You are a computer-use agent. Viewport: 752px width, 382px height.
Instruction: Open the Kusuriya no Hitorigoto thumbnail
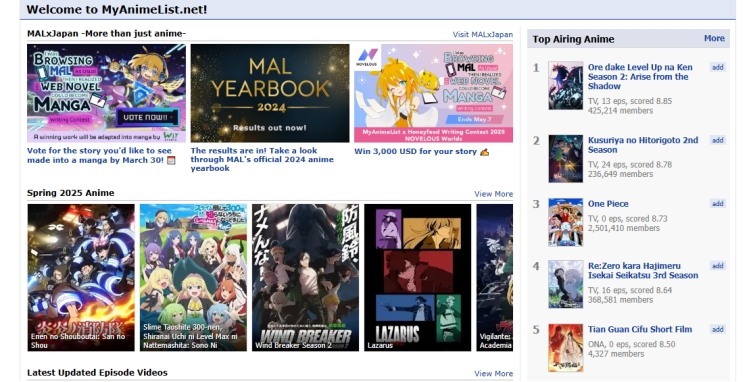click(x=566, y=159)
